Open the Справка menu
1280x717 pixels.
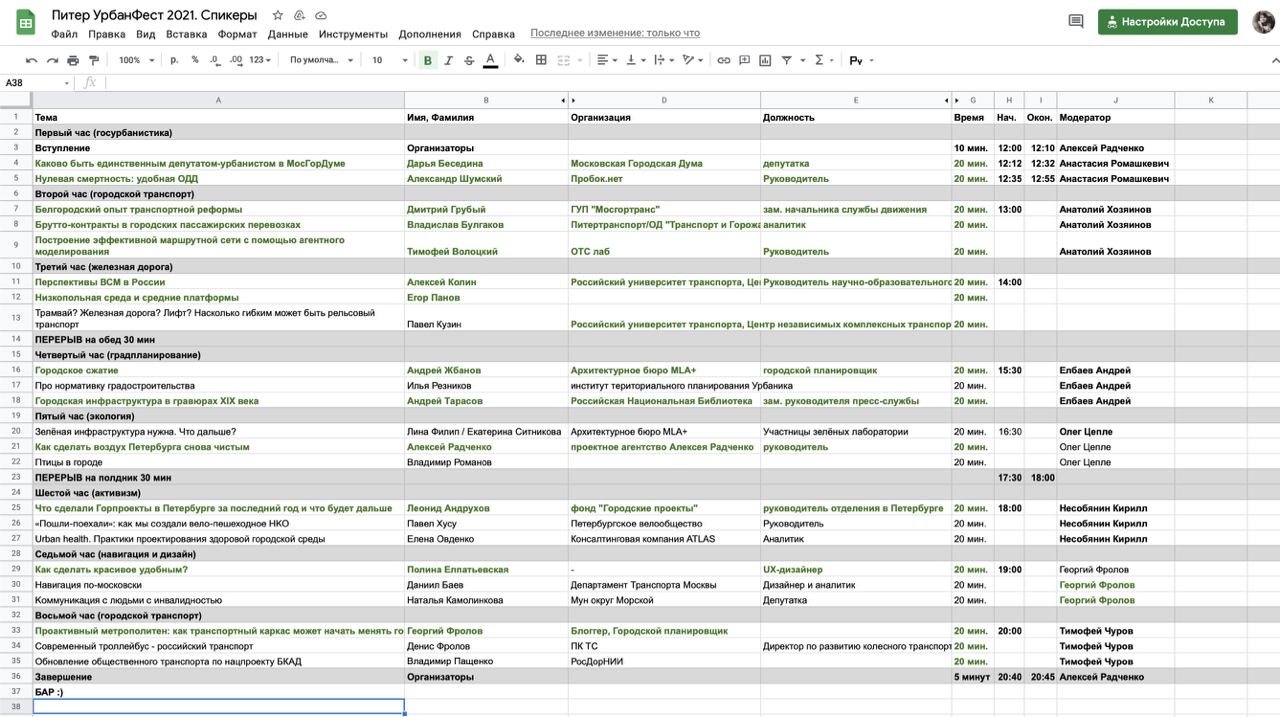tap(493, 34)
